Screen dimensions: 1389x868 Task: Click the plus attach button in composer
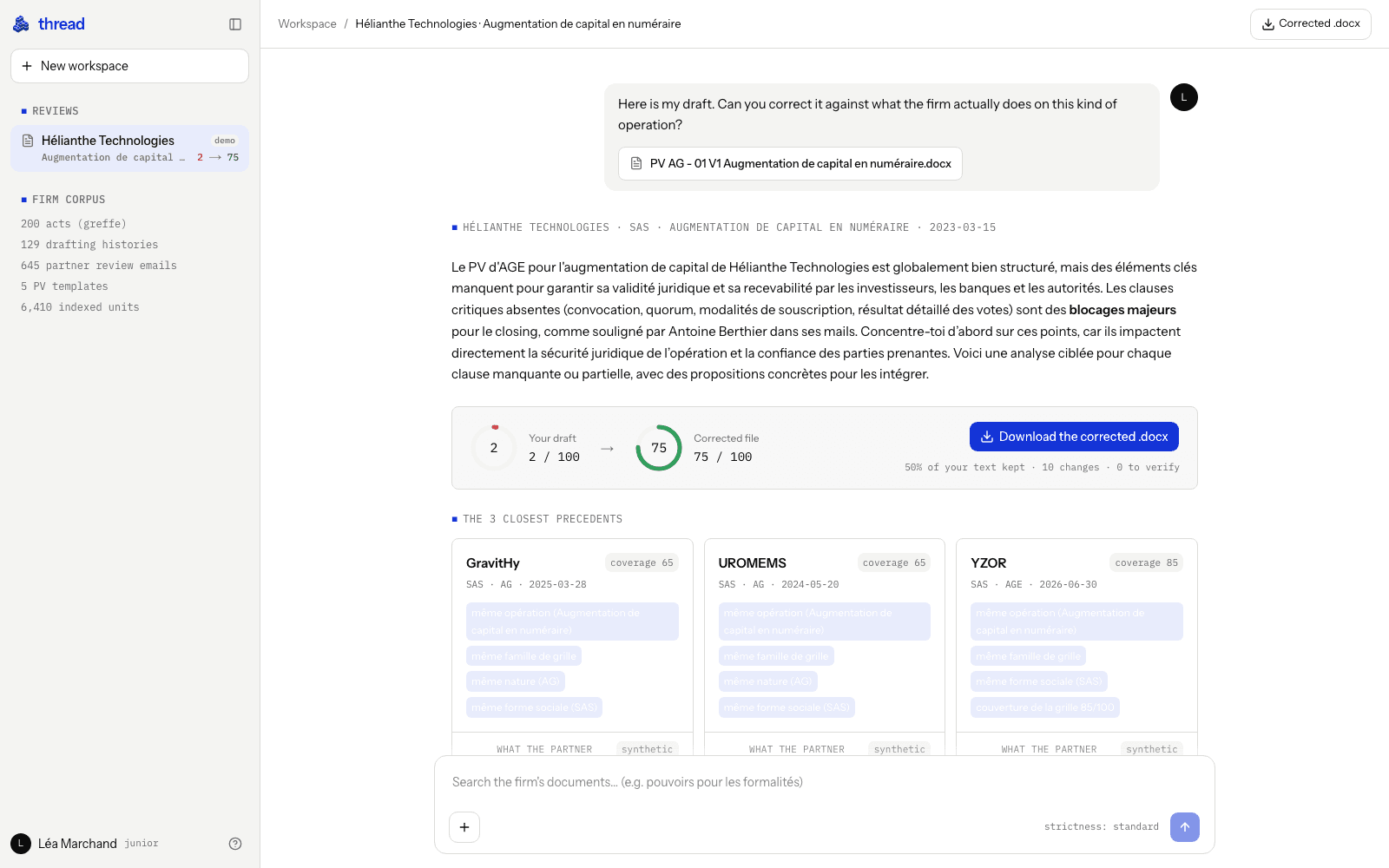pyautogui.click(x=464, y=827)
